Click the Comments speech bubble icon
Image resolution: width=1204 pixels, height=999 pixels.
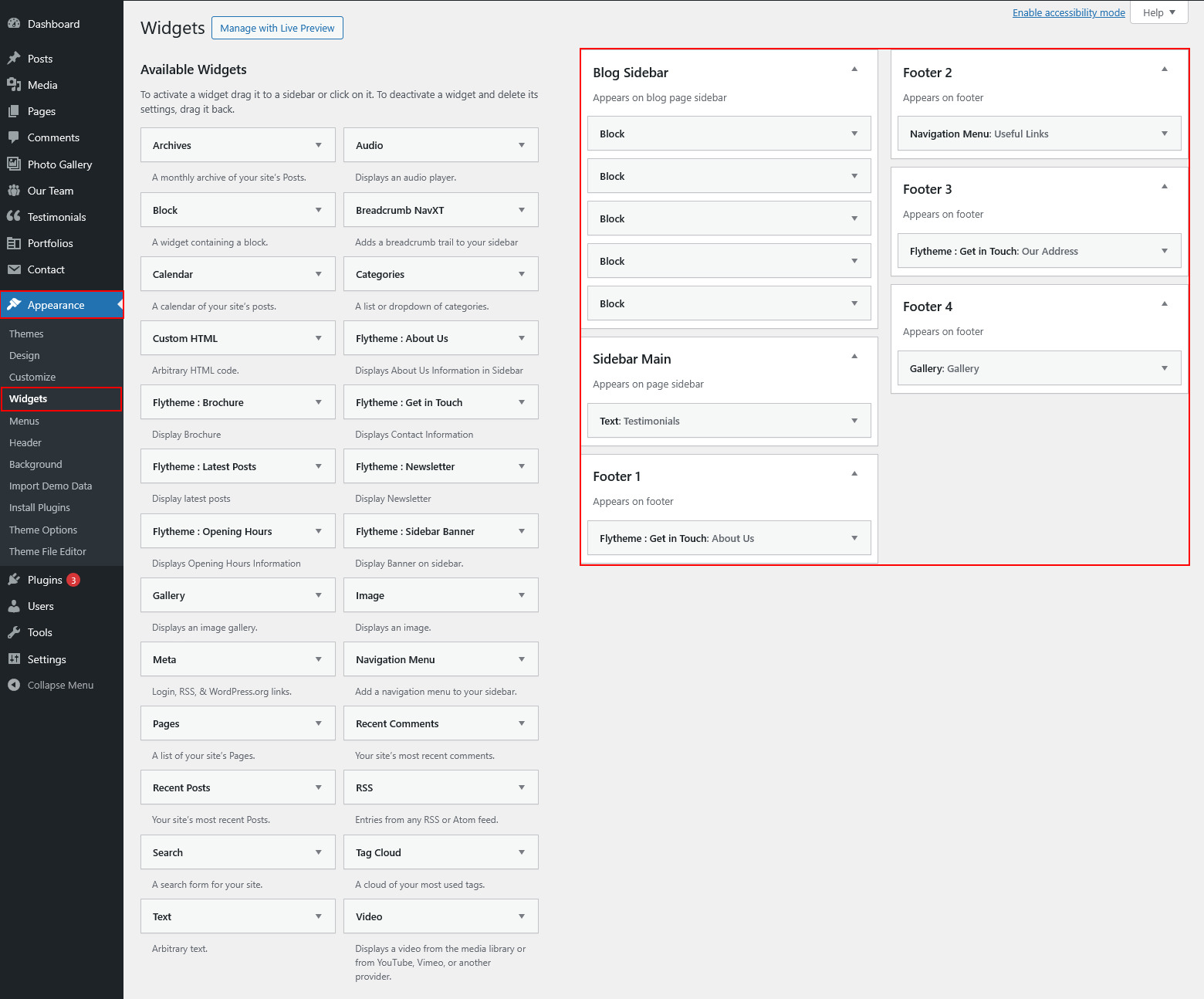pos(14,137)
